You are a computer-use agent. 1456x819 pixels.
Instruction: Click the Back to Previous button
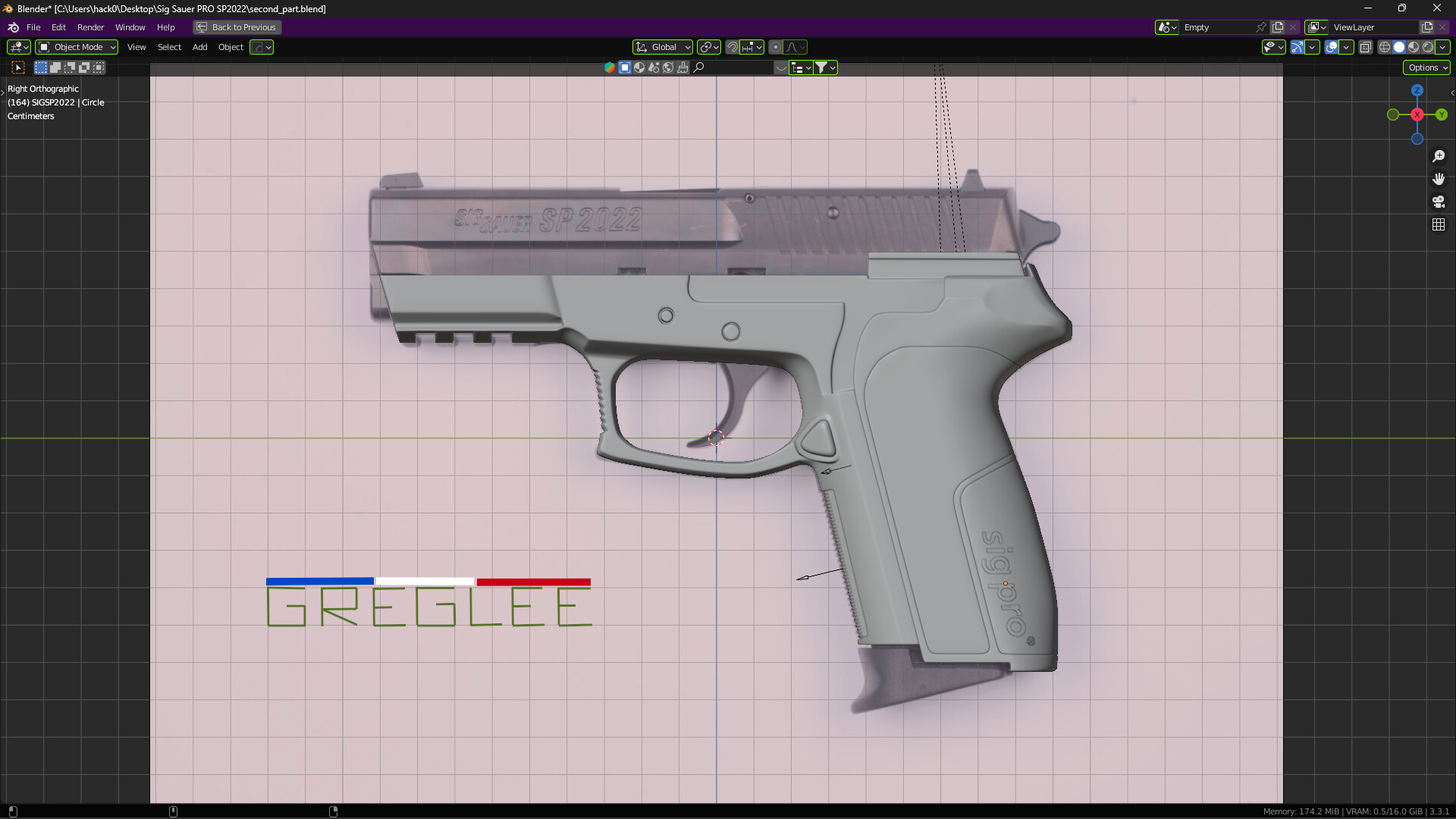coord(236,27)
